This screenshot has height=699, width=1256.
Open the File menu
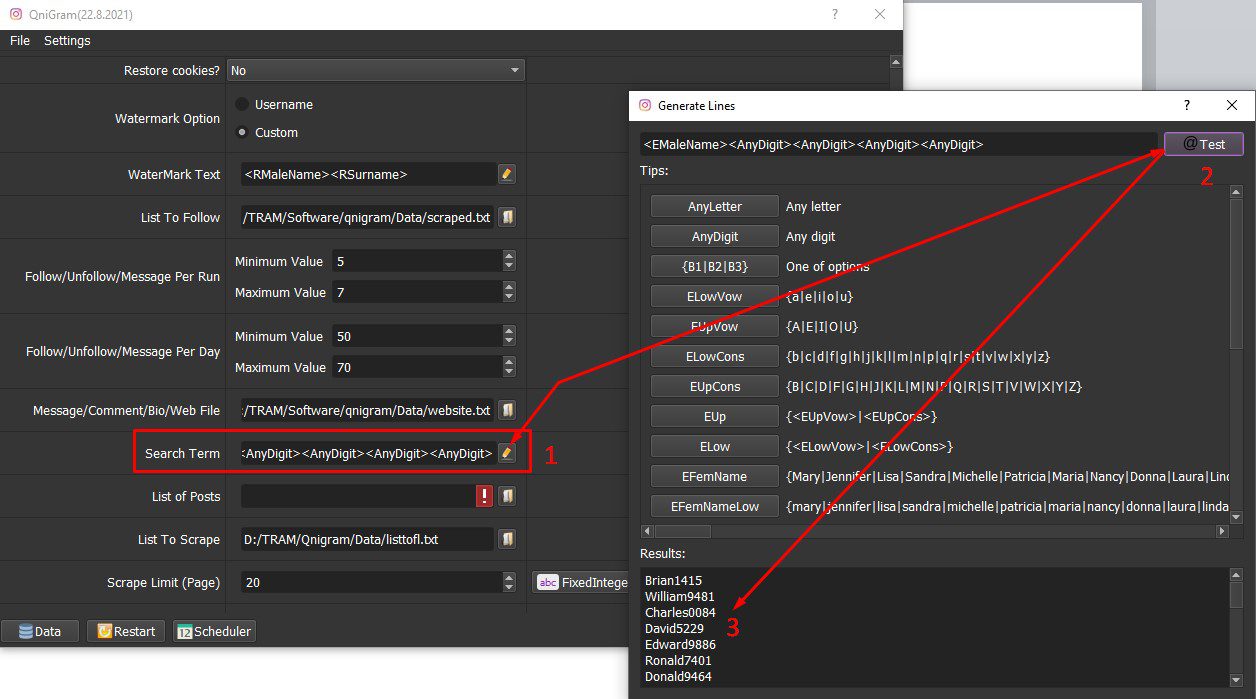coord(20,41)
